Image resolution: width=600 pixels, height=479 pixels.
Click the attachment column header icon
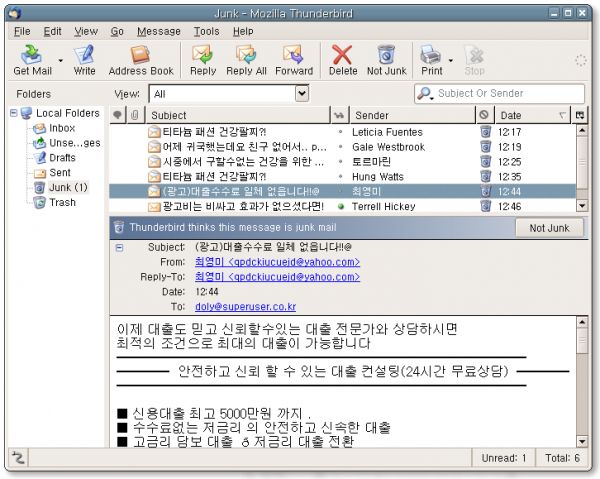pyautogui.click(x=135, y=115)
